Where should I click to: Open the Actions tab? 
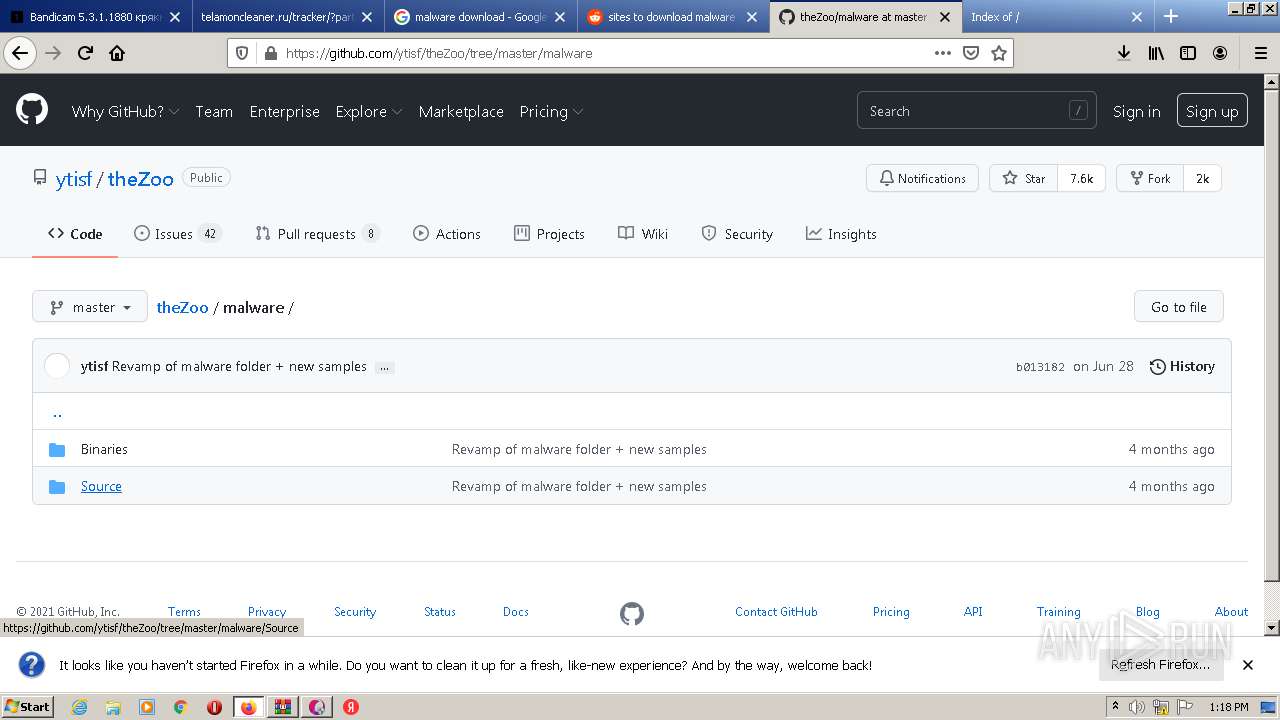(447, 234)
